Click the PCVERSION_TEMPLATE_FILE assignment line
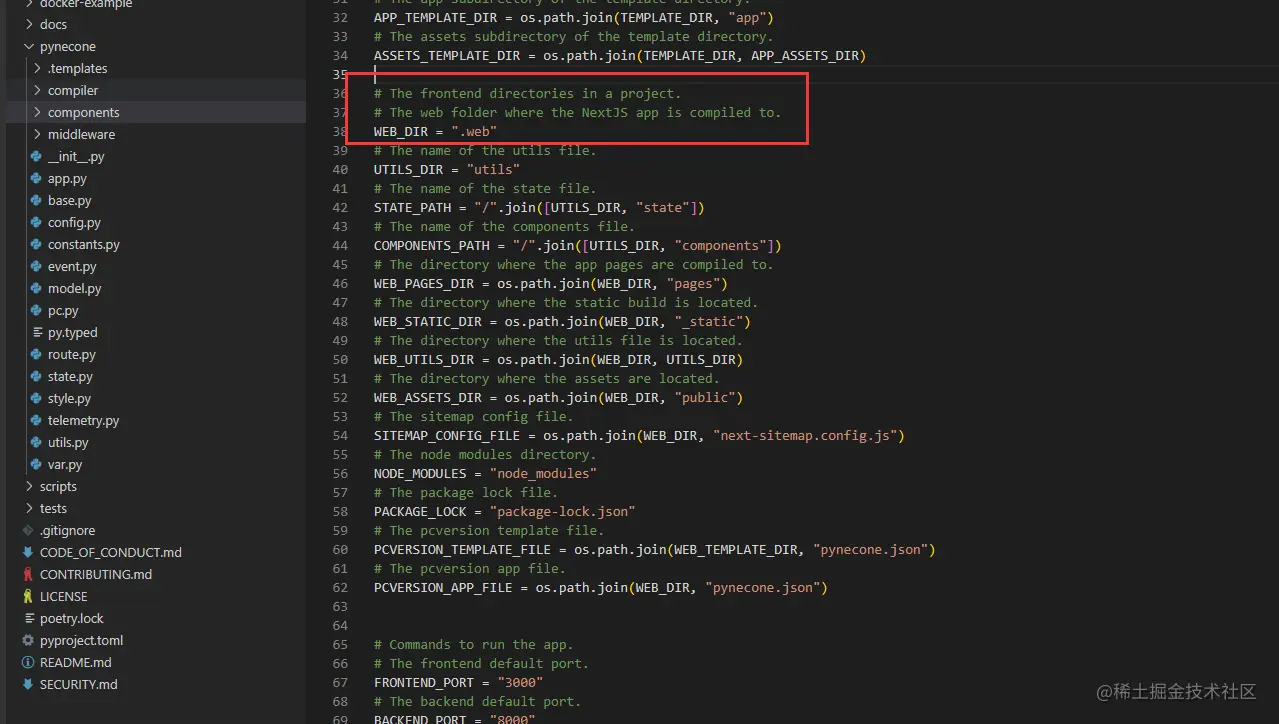1279x724 pixels. pyautogui.click(x=655, y=549)
